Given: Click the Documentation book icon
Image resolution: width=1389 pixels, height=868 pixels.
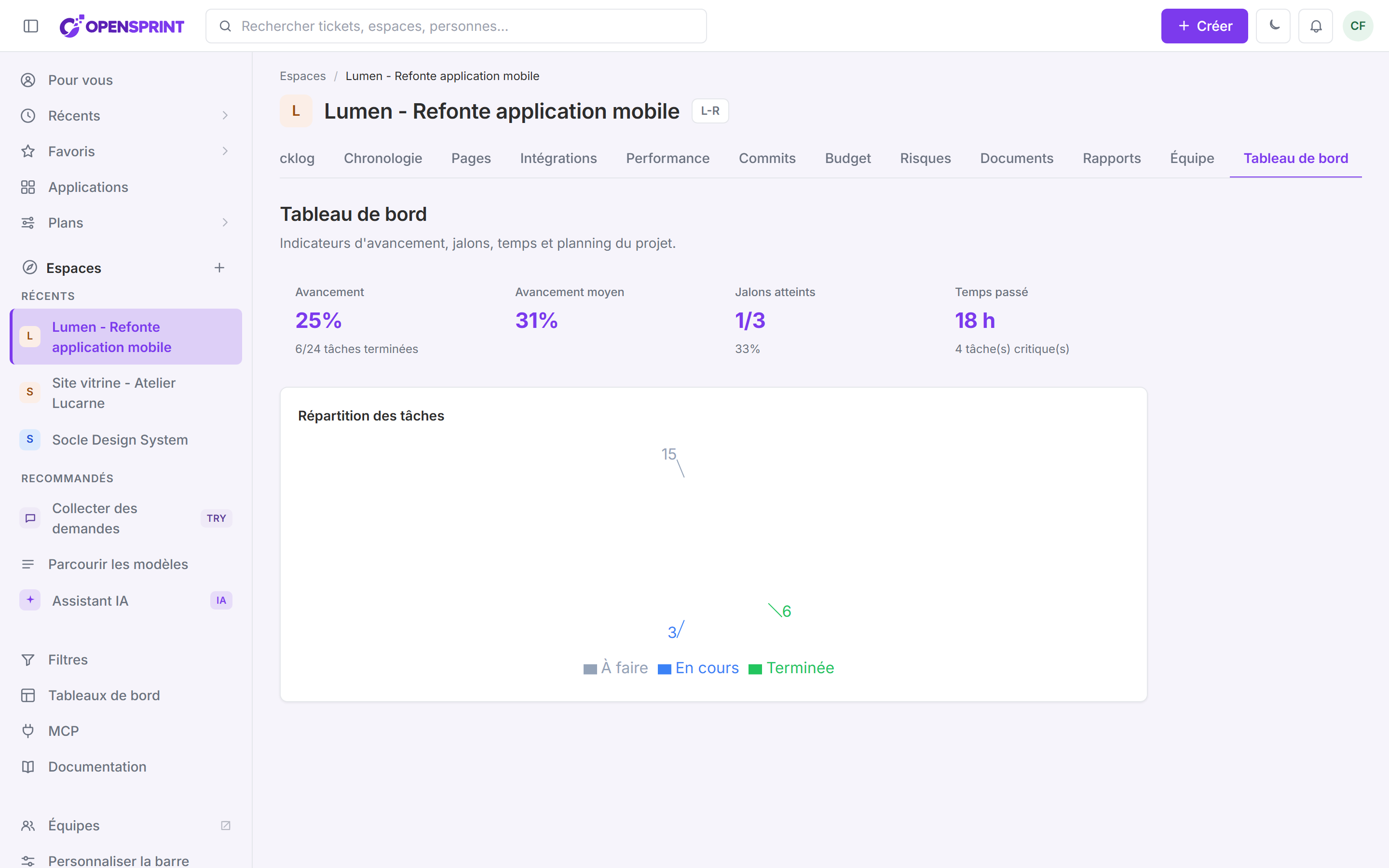Looking at the screenshot, I should point(28,766).
